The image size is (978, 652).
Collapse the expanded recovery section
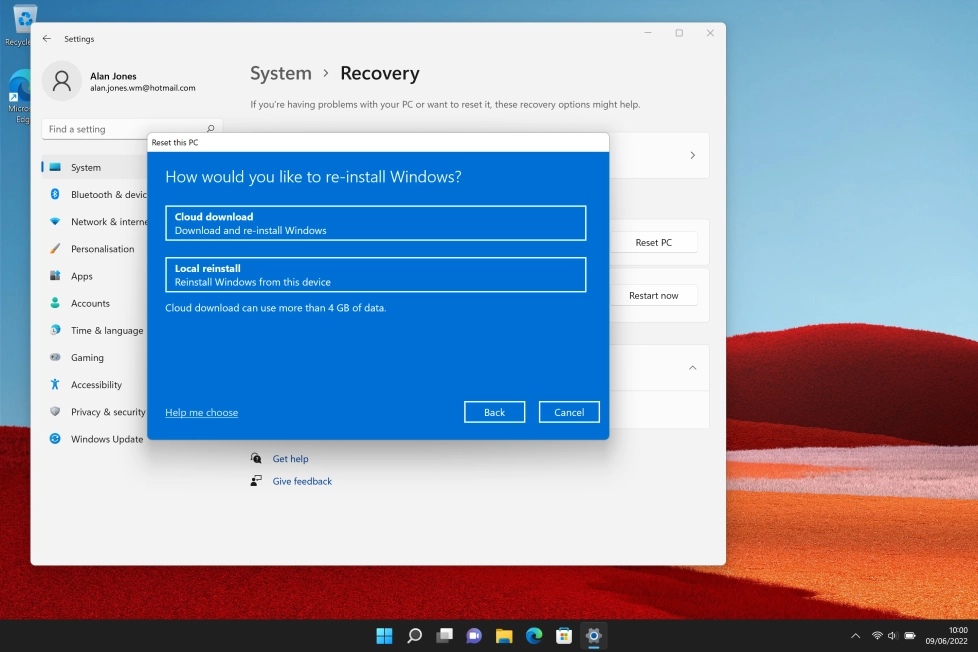point(692,367)
